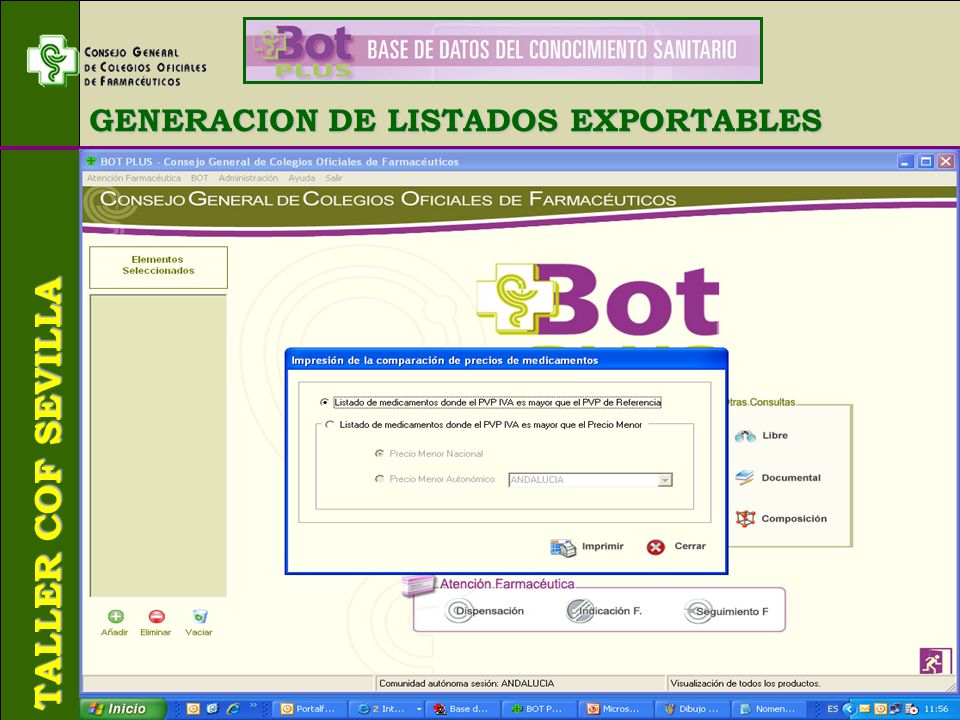Click the empty selected elements list panel
This screenshot has height=720, width=960.
(x=159, y=446)
